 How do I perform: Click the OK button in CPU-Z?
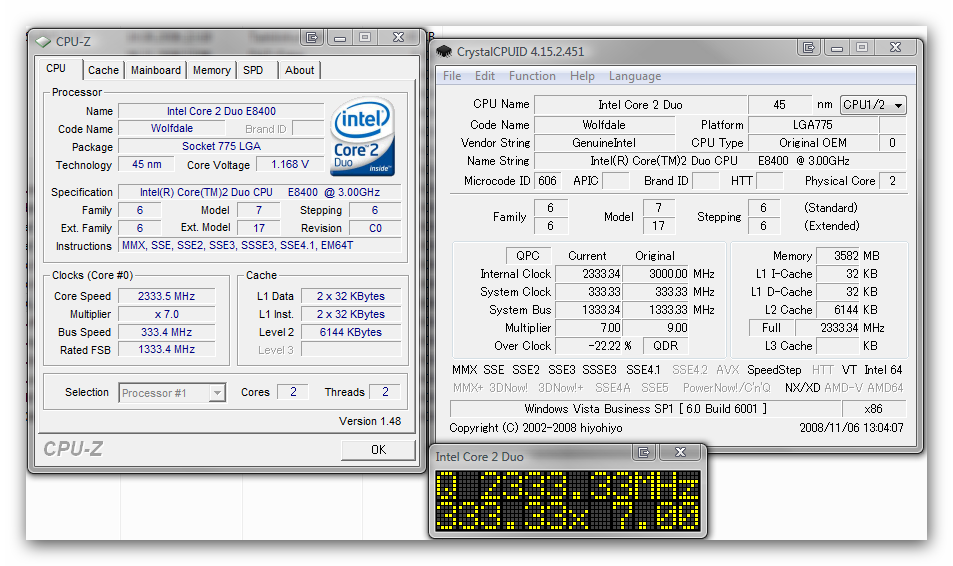click(x=378, y=450)
